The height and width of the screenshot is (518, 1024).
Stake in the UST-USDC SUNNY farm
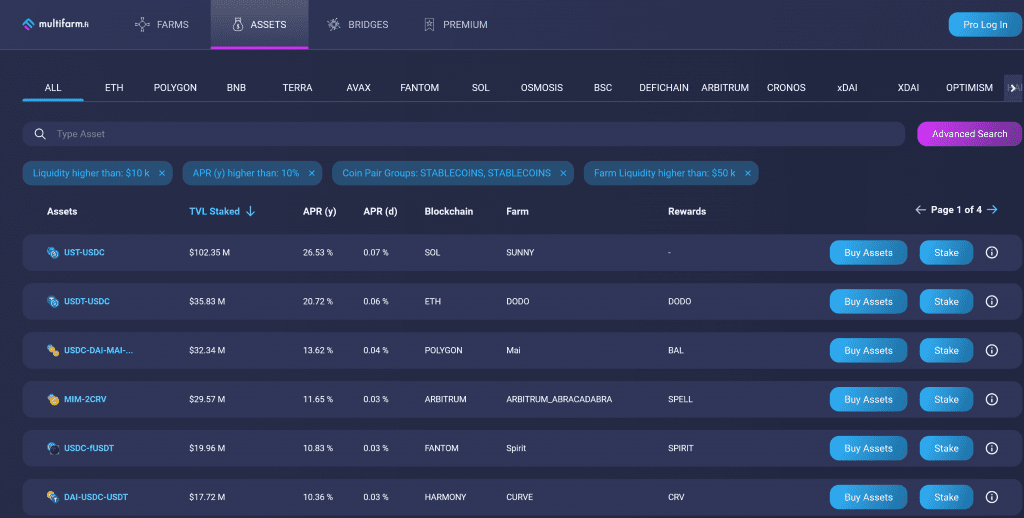pos(946,253)
